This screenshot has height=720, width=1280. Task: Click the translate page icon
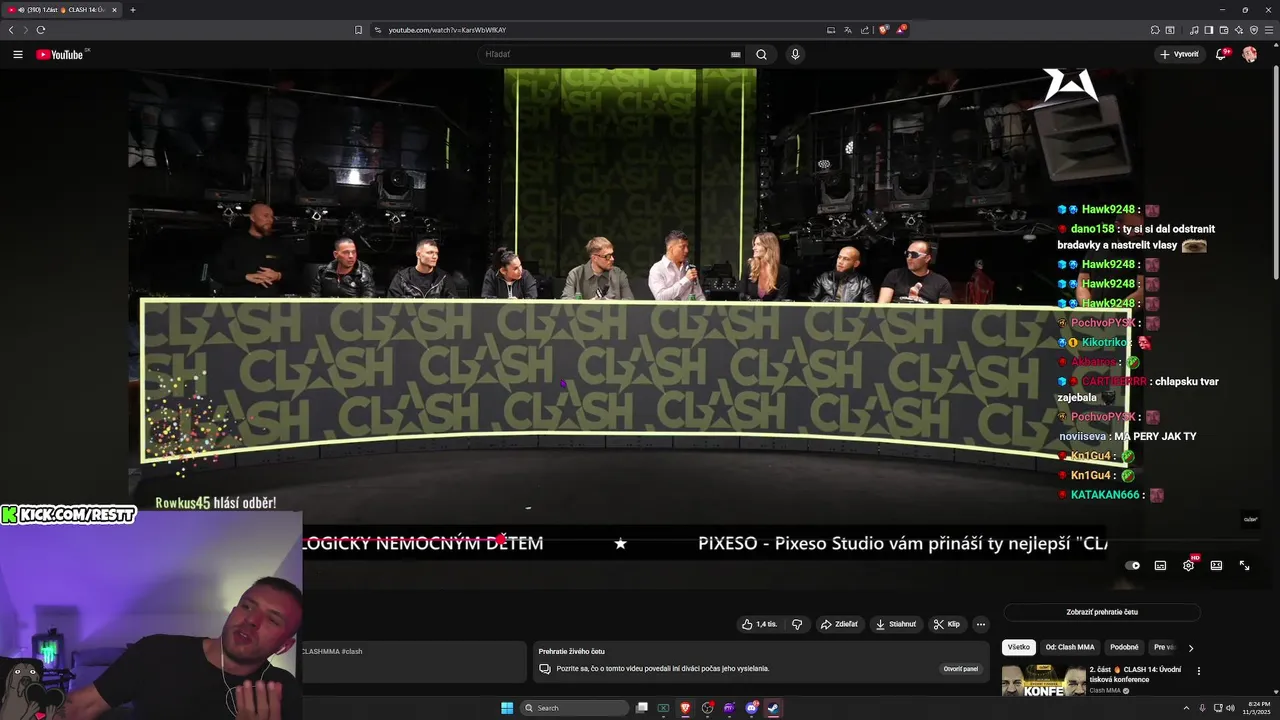click(848, 30)
